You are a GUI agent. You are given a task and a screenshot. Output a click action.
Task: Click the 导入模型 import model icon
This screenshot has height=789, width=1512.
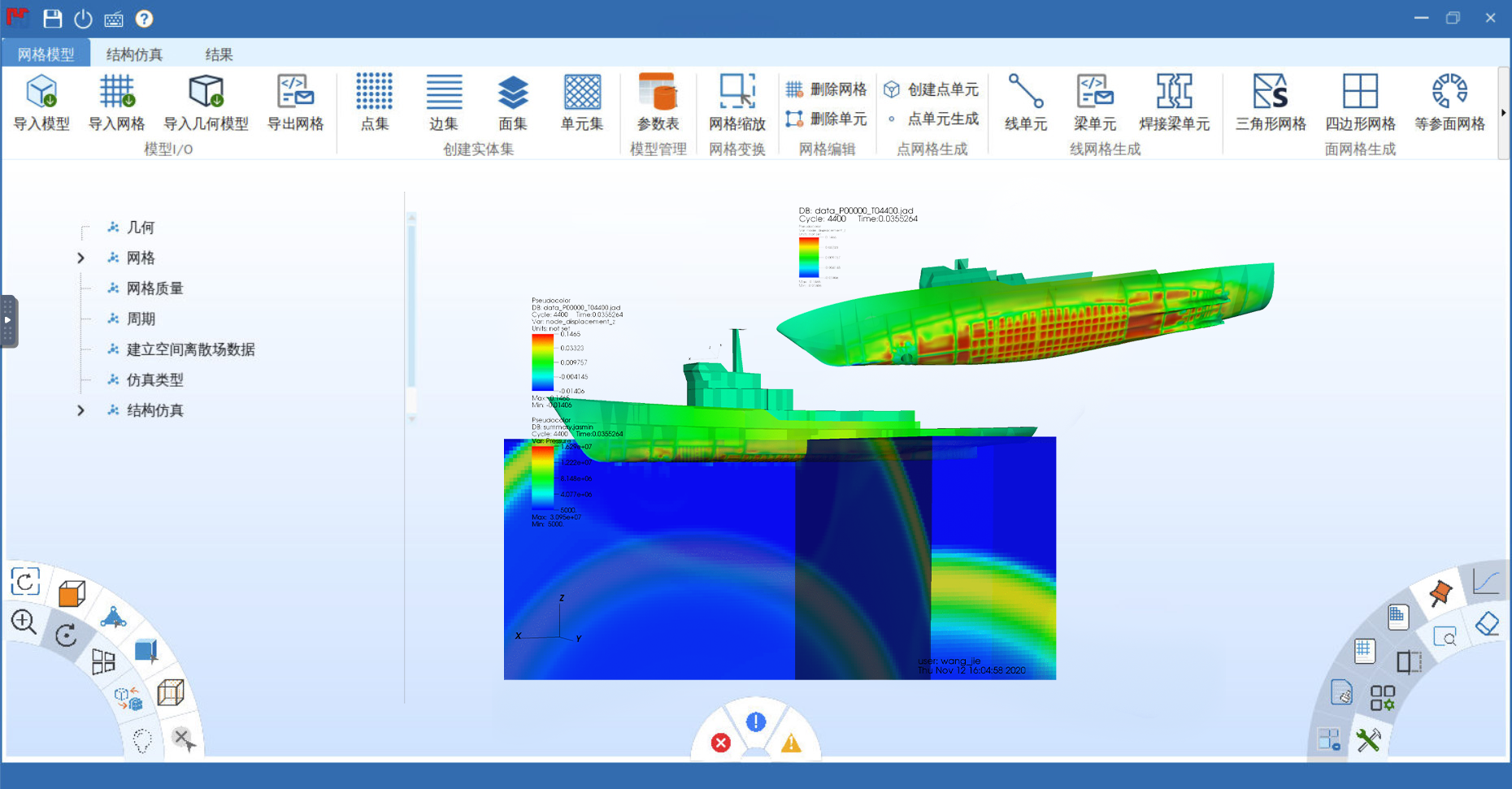[x=41, y=102]
